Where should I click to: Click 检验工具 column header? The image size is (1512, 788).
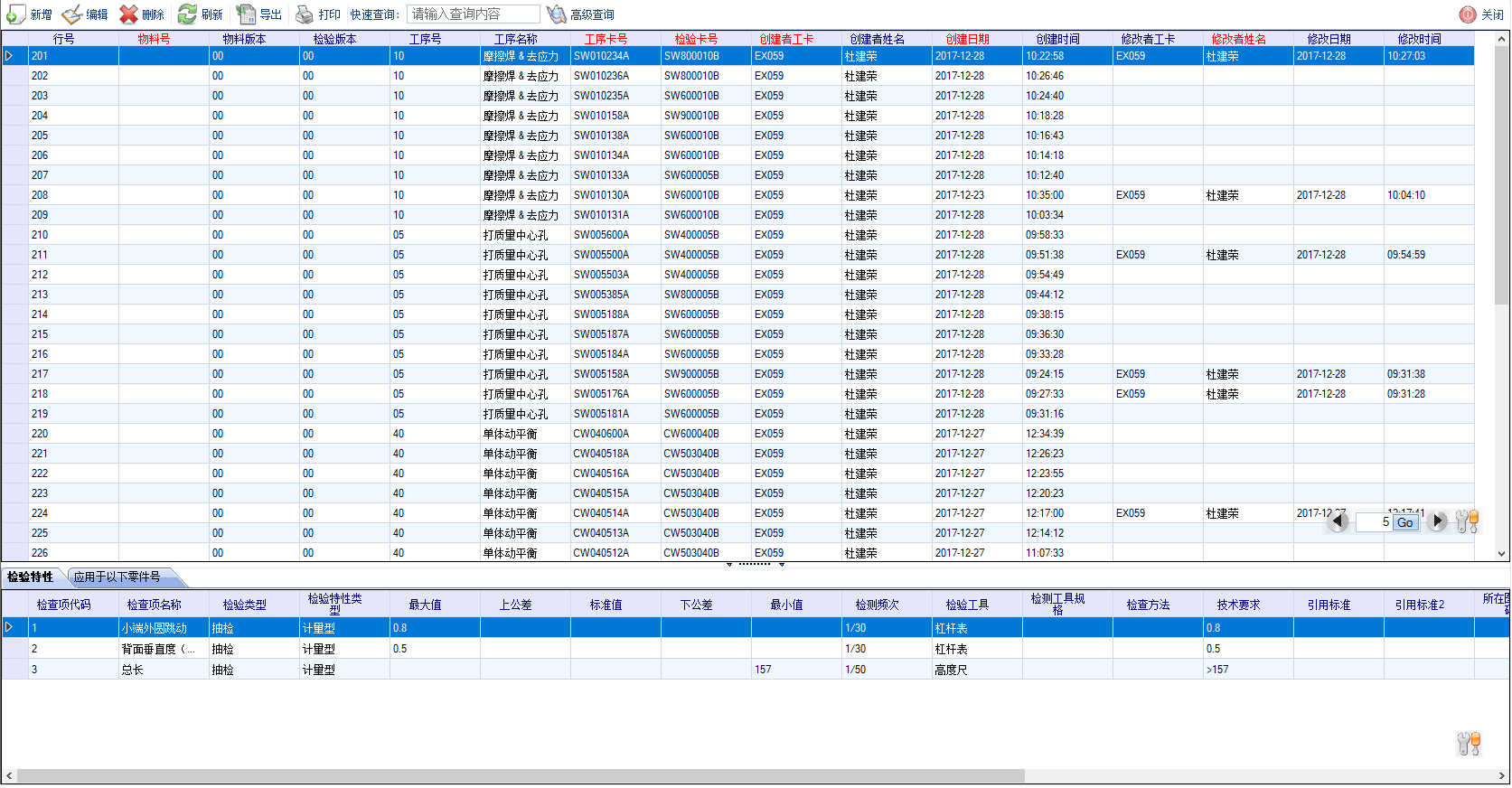(967, 605)
